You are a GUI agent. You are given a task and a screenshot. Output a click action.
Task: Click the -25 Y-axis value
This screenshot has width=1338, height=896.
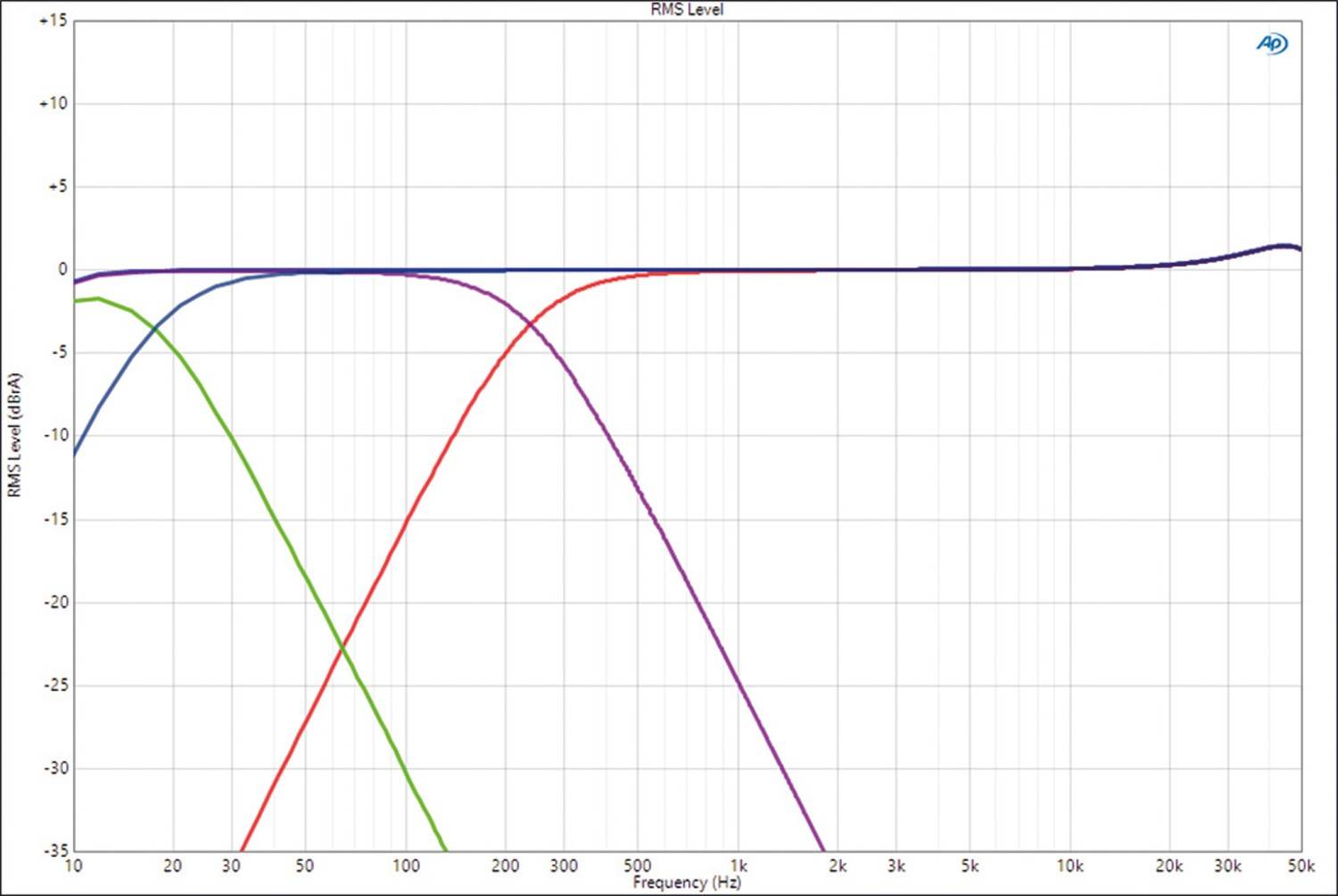point(55,685)
